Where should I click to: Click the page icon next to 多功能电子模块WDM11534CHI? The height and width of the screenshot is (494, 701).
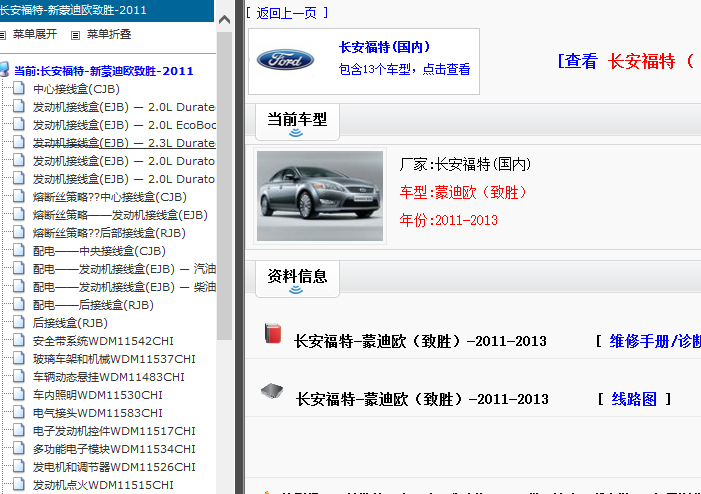click(x=18, y=448)
